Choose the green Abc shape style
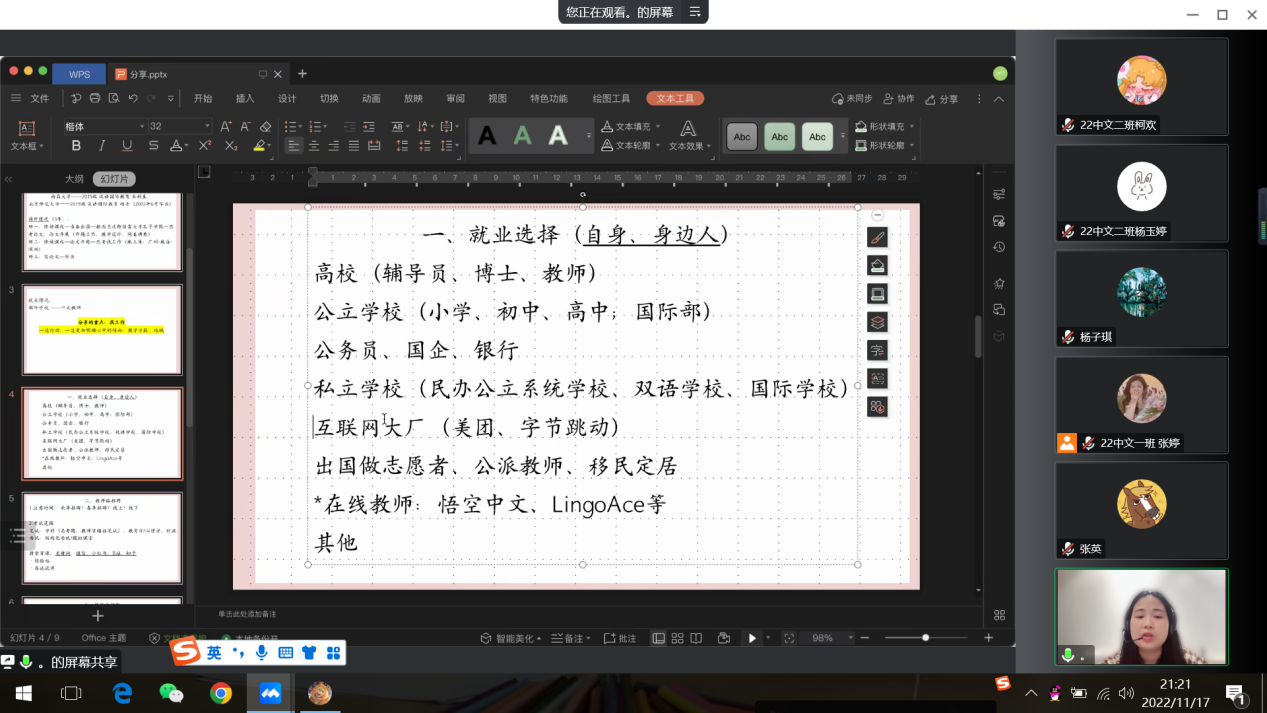 779,137
